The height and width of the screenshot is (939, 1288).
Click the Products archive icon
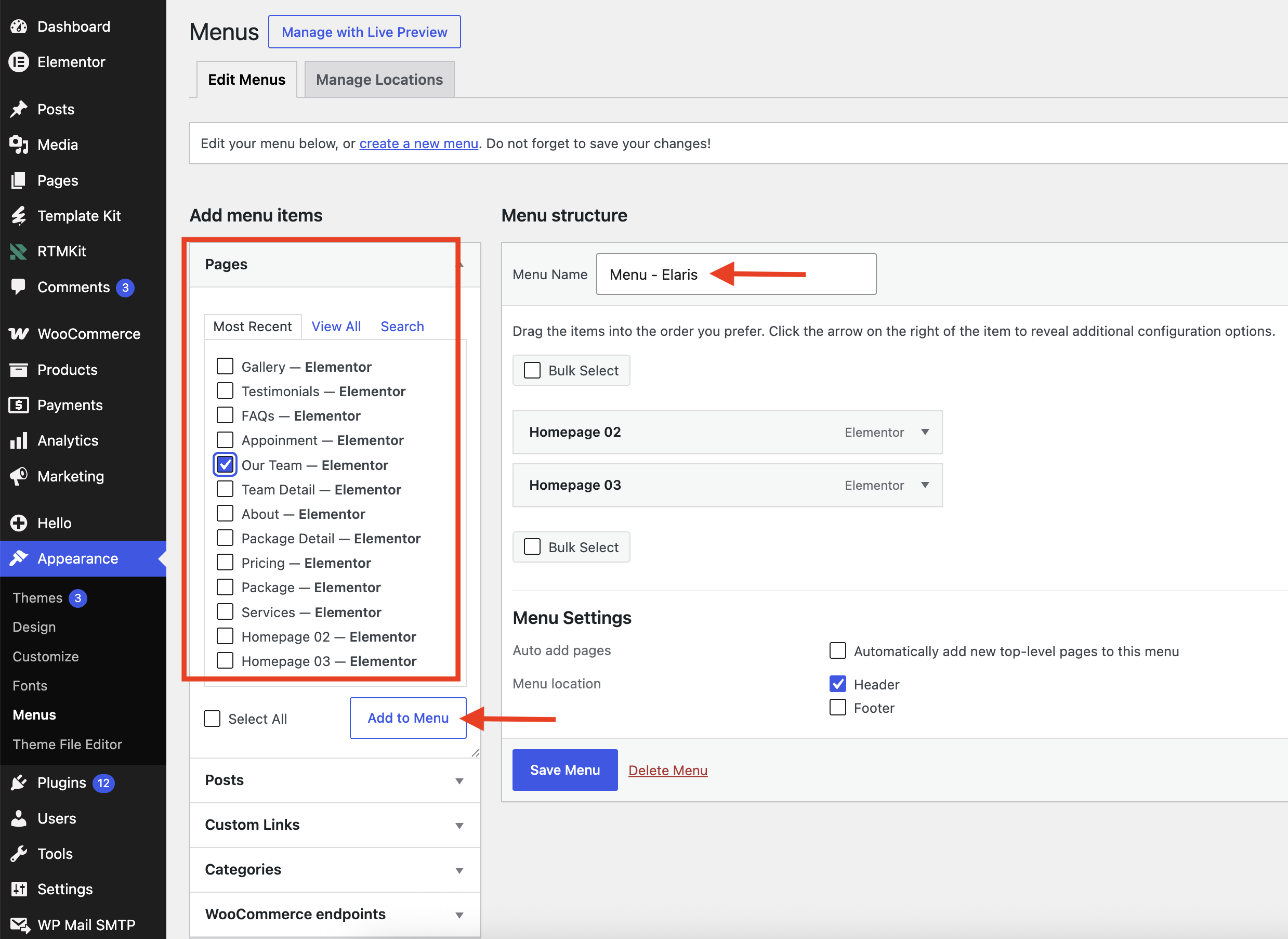pyautogui.click(x=19, y=370)
